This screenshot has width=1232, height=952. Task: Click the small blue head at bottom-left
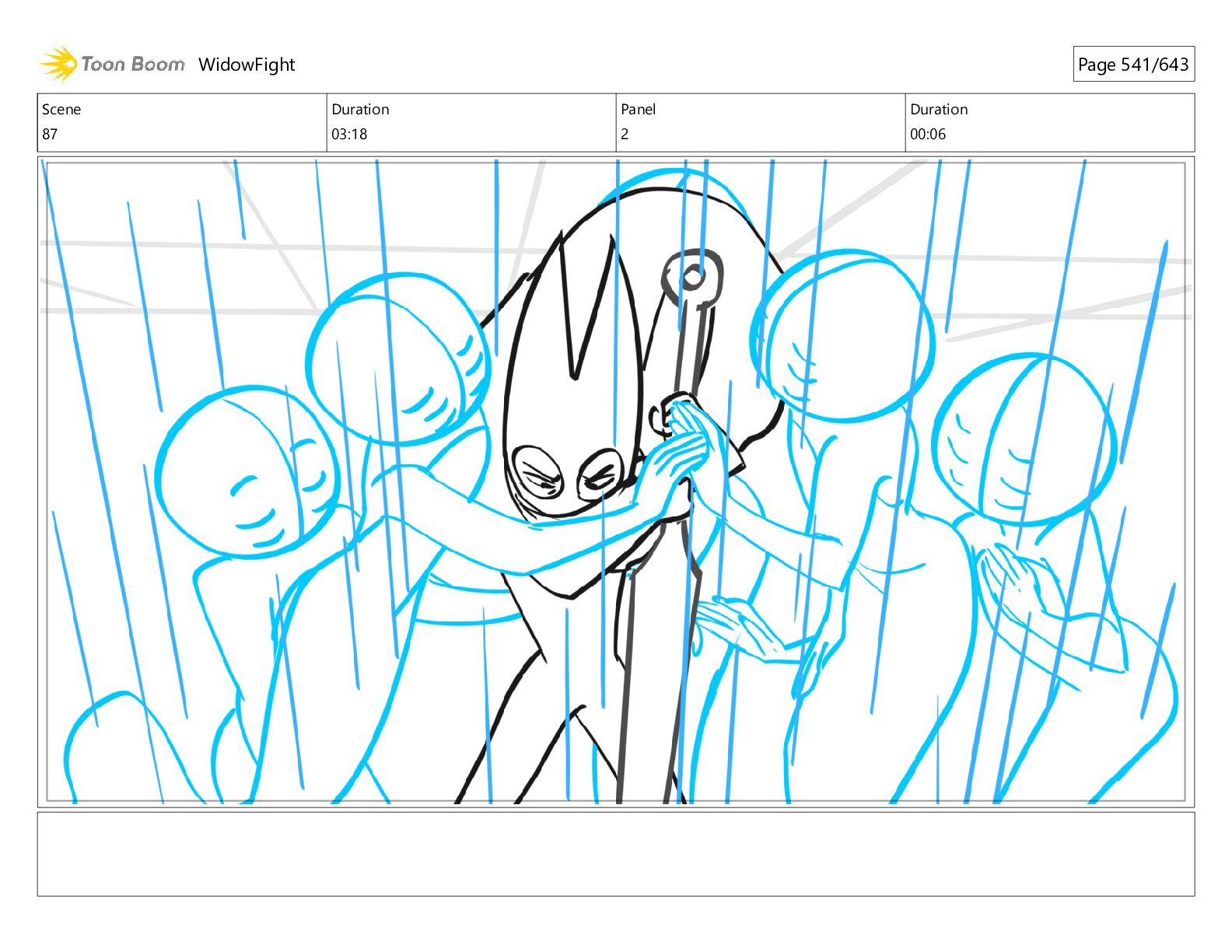coord(113,747)
